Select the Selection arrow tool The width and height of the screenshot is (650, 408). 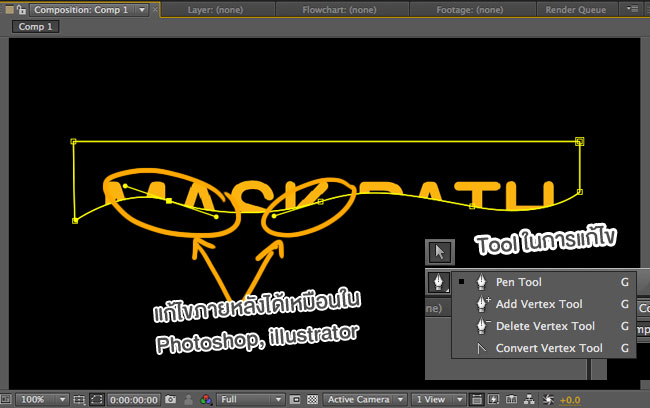440,252
